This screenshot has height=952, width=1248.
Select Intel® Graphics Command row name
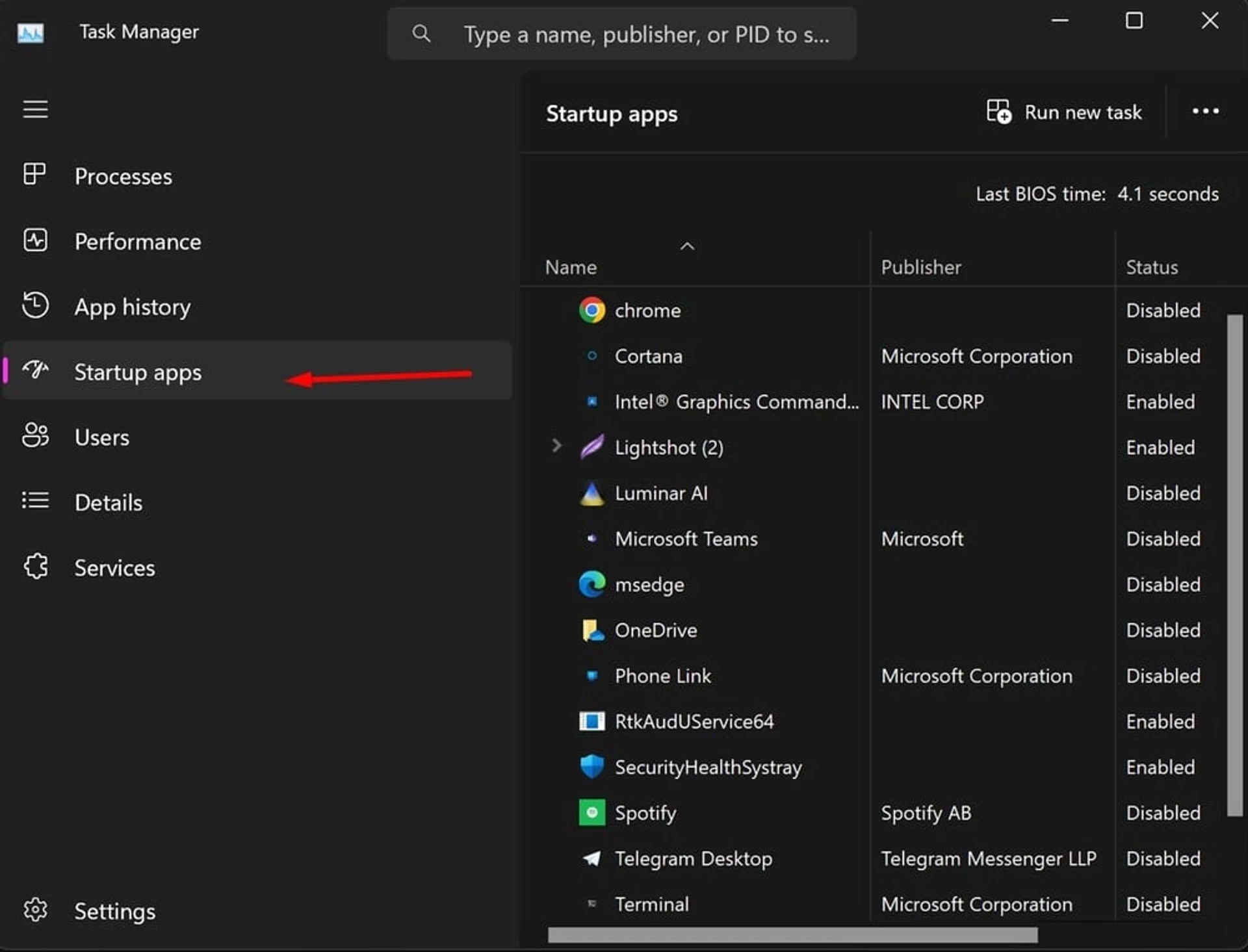[x=736, y=402]
